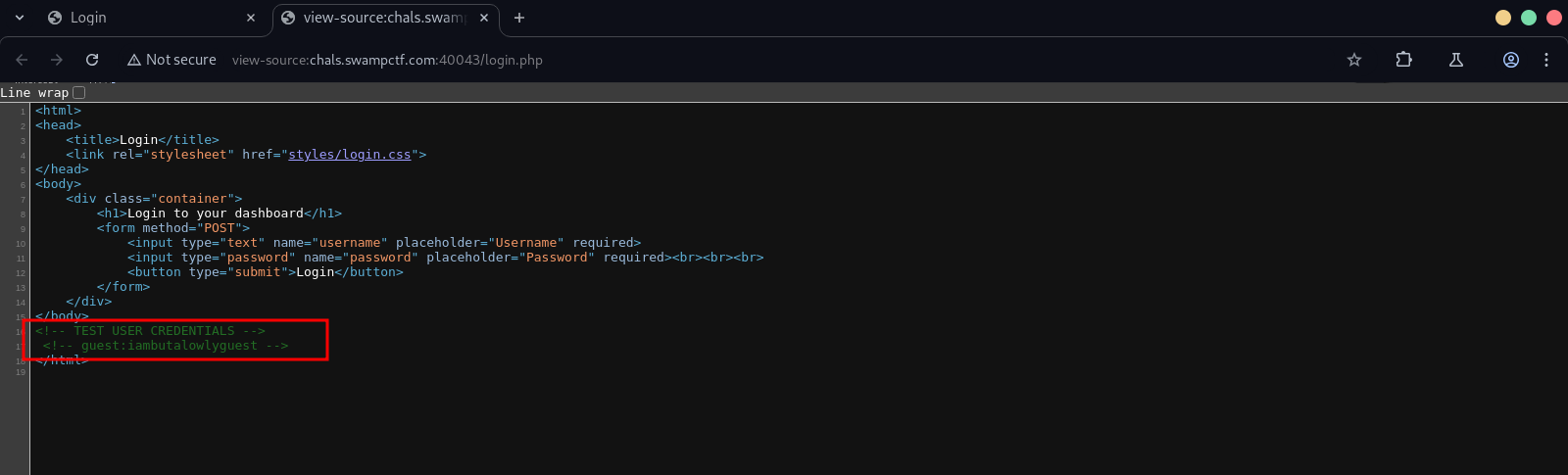Open the styles/login.css link
This screenshot has width=1568, height=475.
[x=349, y=155]
